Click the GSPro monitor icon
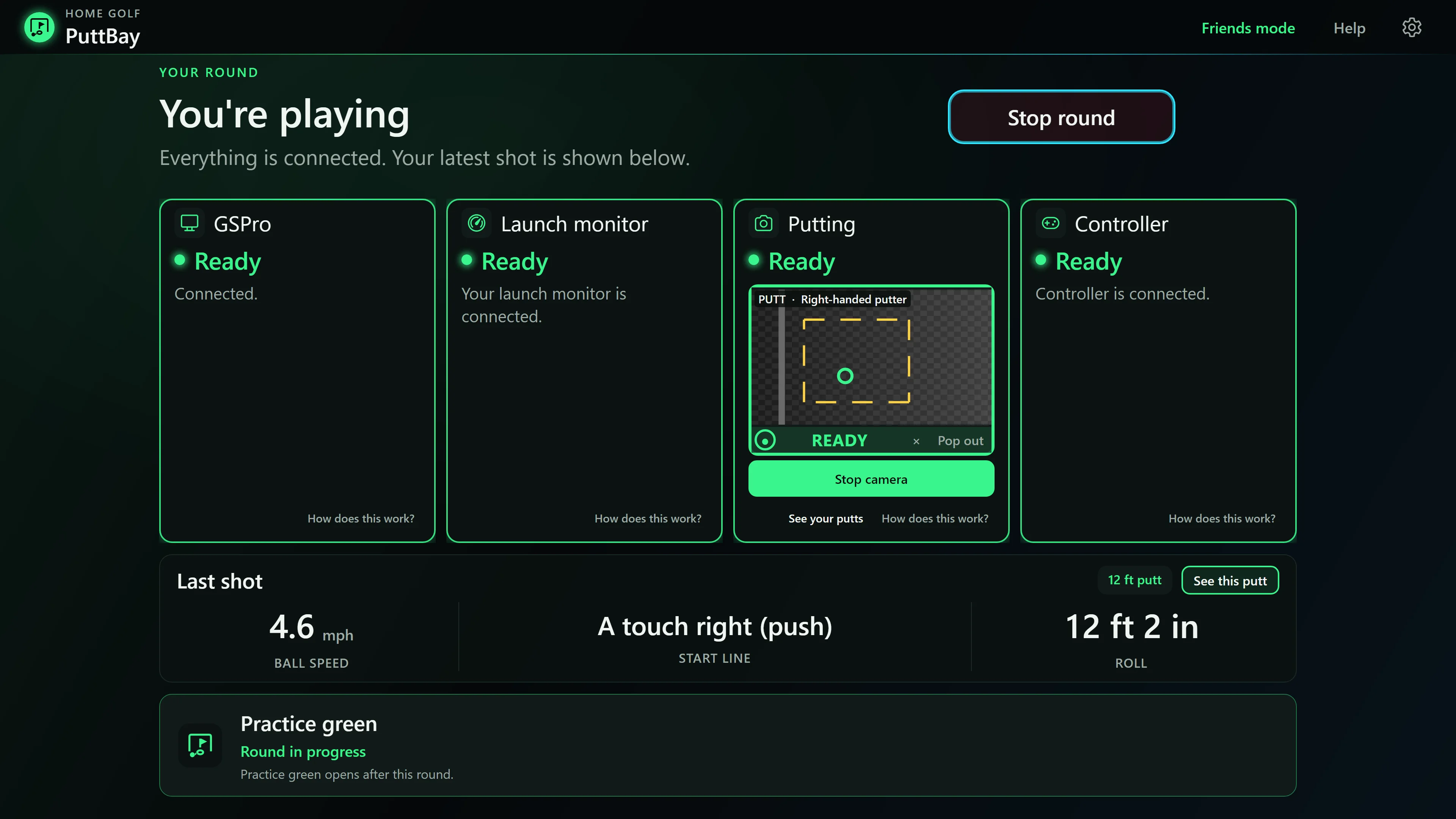 [x=189, y=223]
